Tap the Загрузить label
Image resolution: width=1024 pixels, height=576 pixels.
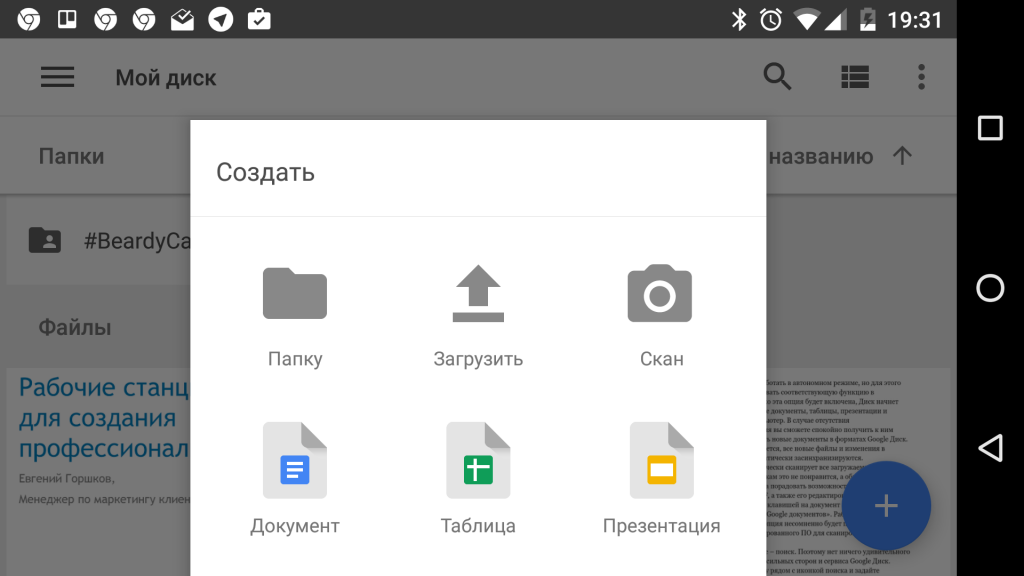(478, 359)
